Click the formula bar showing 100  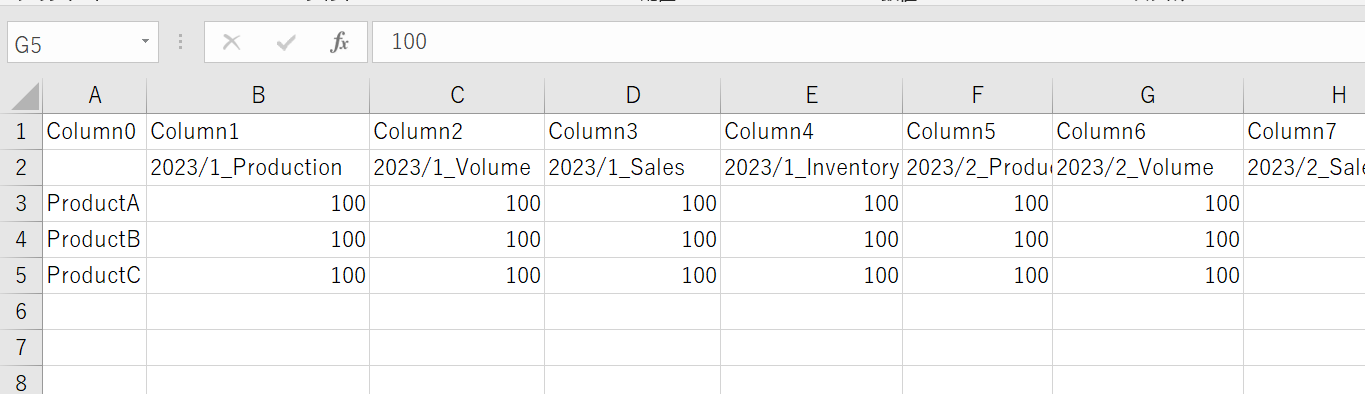click(868, 42)
